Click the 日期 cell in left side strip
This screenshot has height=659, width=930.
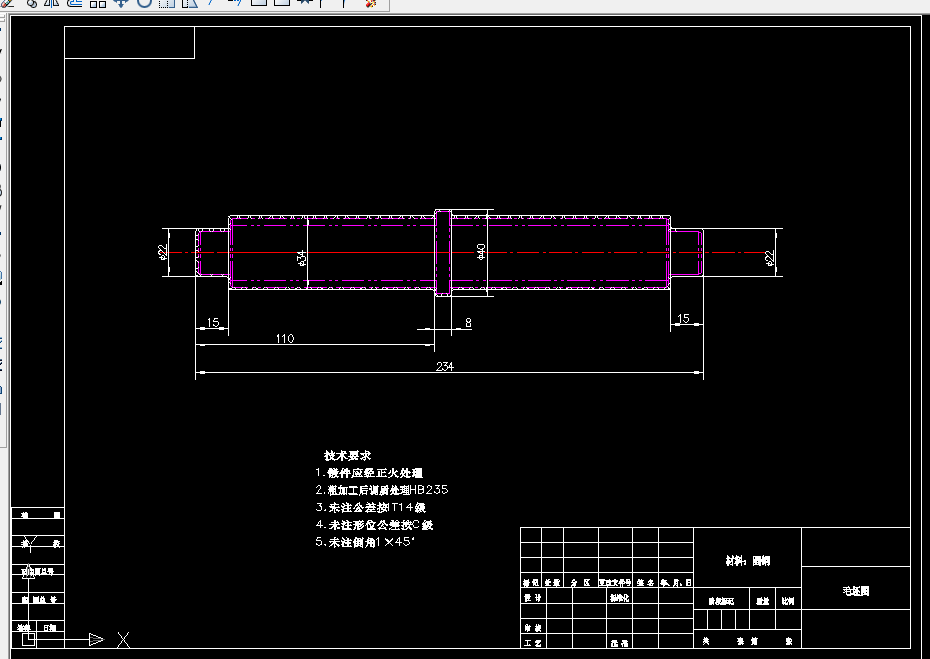pyautogui.click(x=50, y=628)
